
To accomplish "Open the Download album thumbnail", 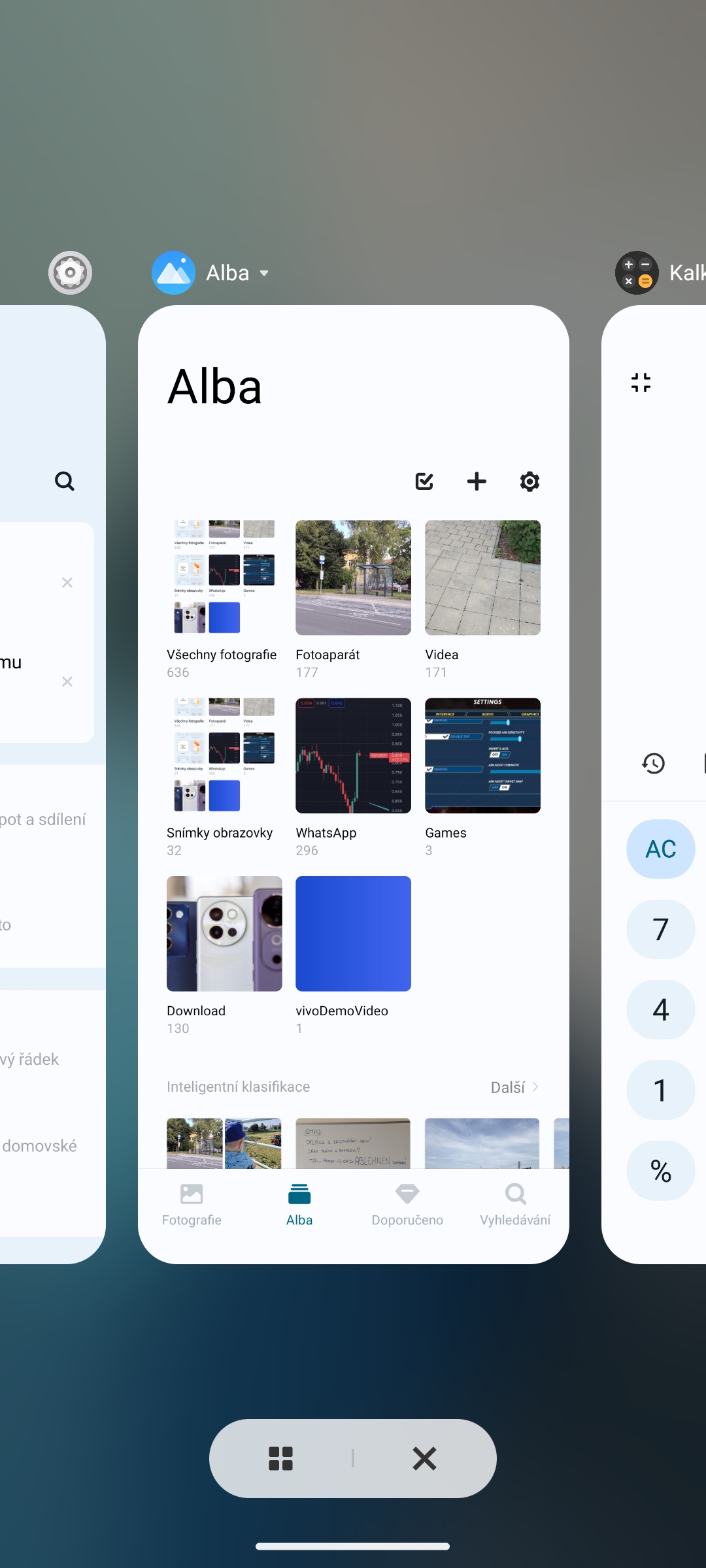I will coord(224,934).
